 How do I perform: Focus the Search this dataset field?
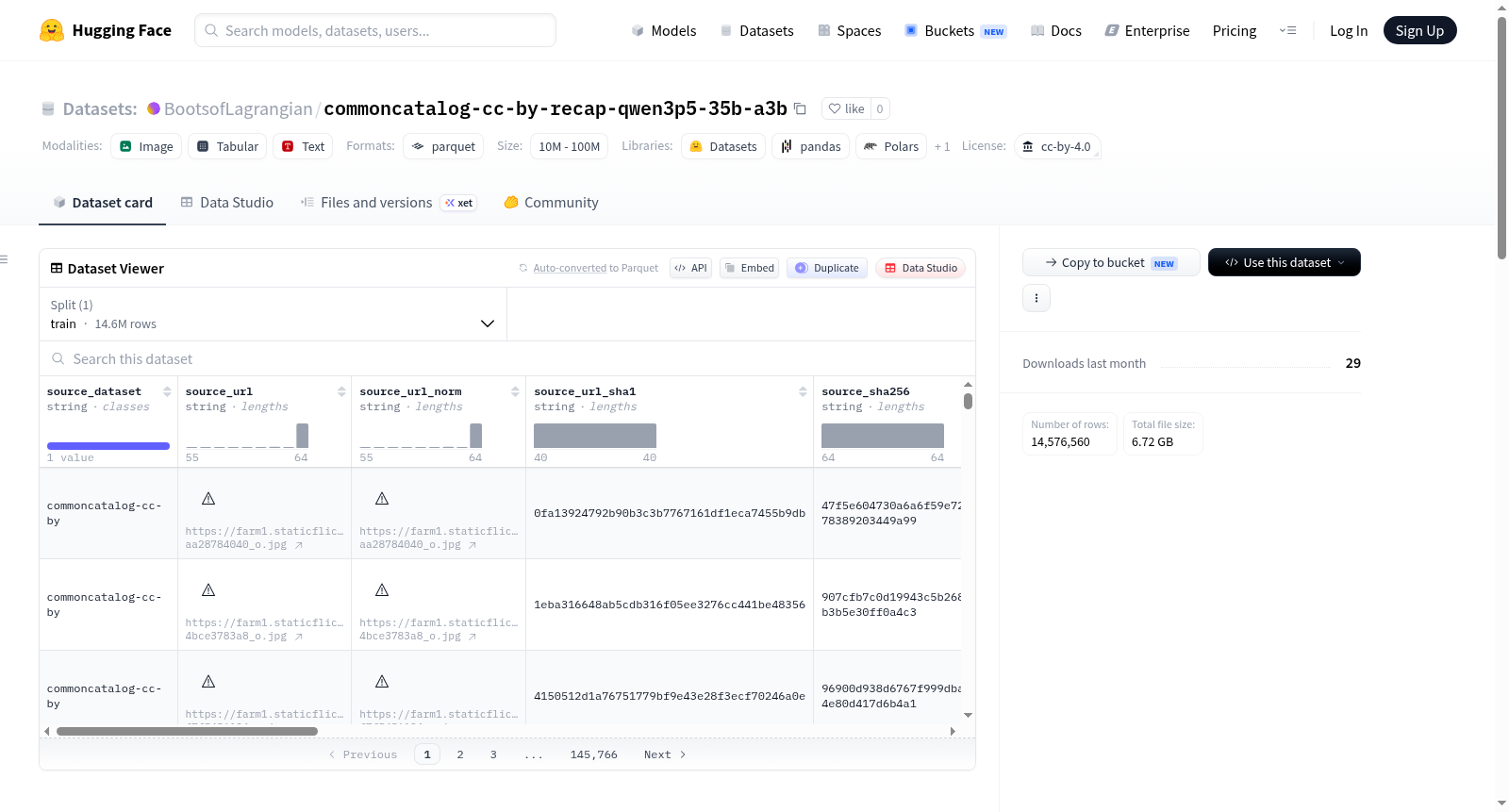pyautogui.click(x=507, y=358)
